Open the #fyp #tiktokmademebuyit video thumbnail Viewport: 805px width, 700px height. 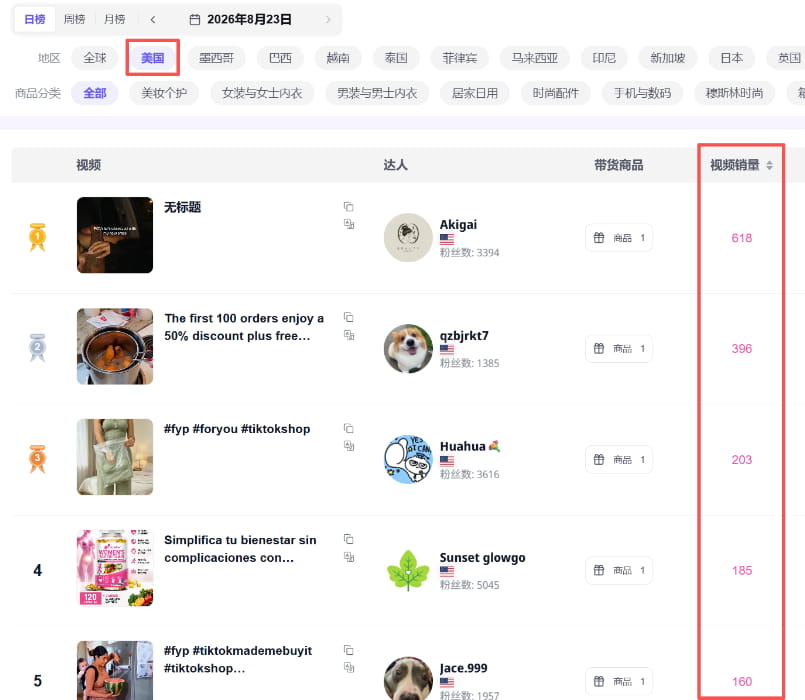(x=115, y=670)
